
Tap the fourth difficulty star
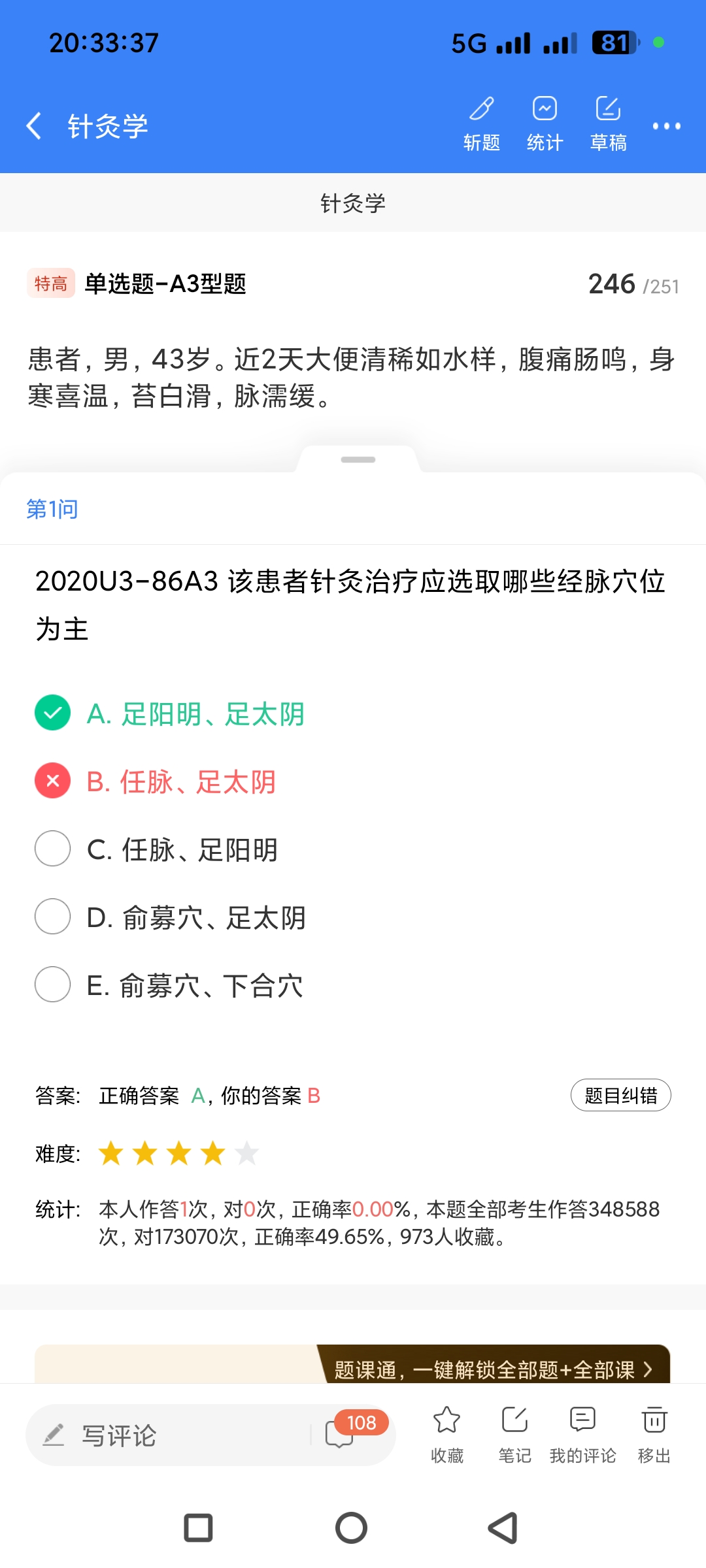(213, 1153)
